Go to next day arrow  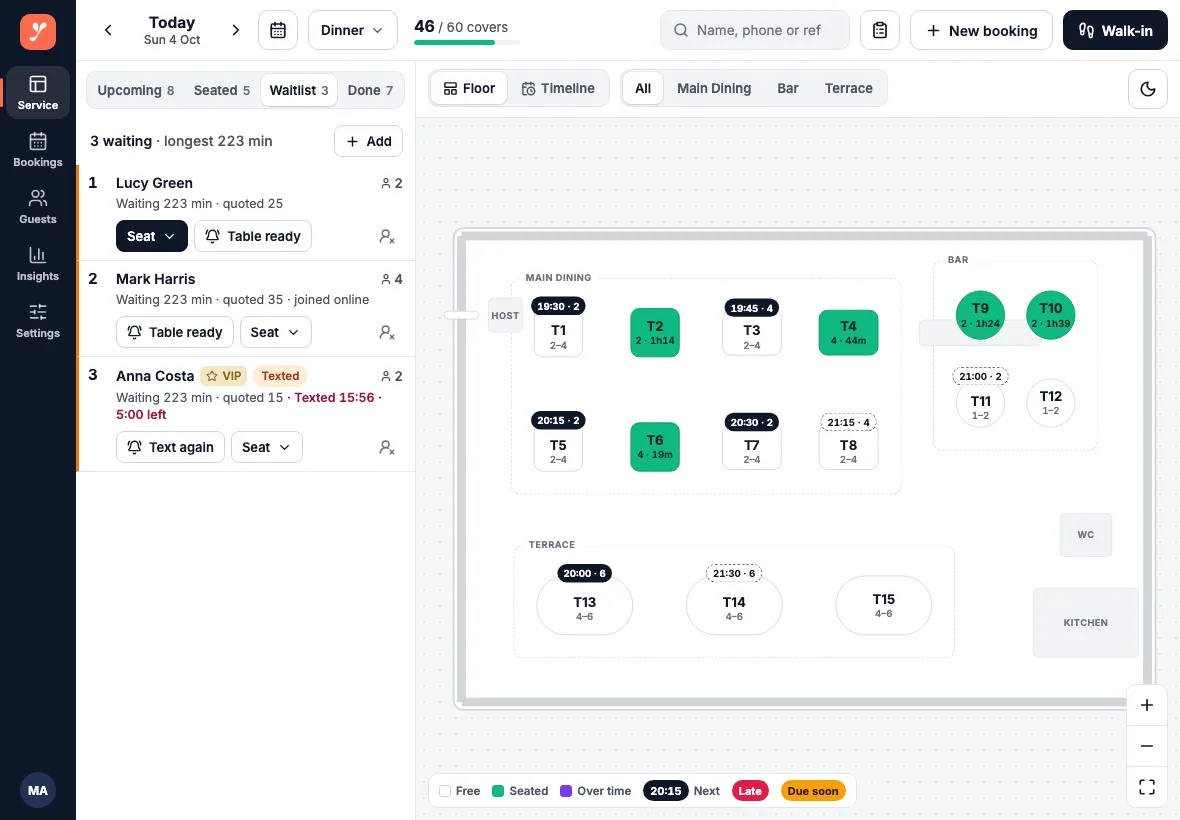(x=236, y=30)
